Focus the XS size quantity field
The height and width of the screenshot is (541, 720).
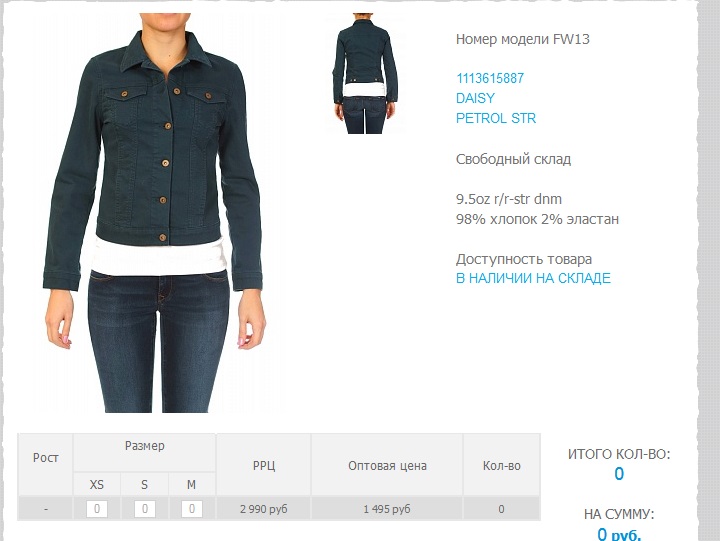point(97,509)
